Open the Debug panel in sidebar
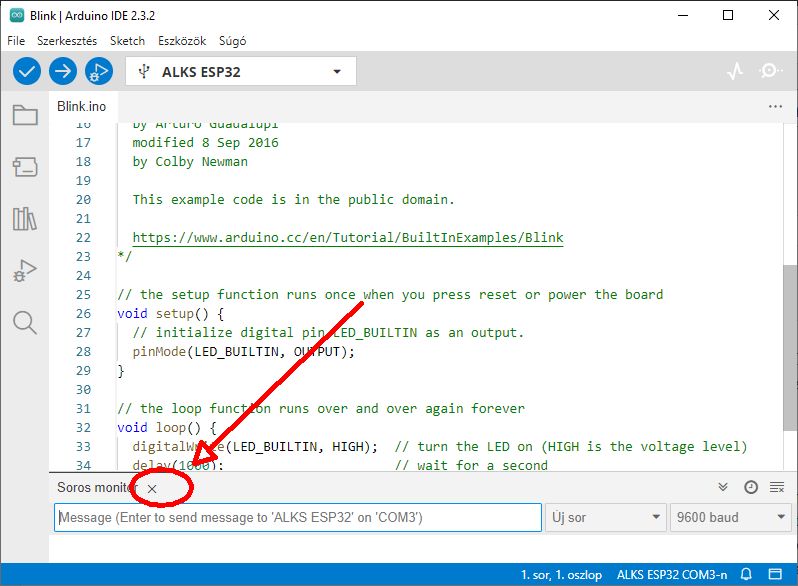Viewport: 798px width, 586px height. (25, 270)
